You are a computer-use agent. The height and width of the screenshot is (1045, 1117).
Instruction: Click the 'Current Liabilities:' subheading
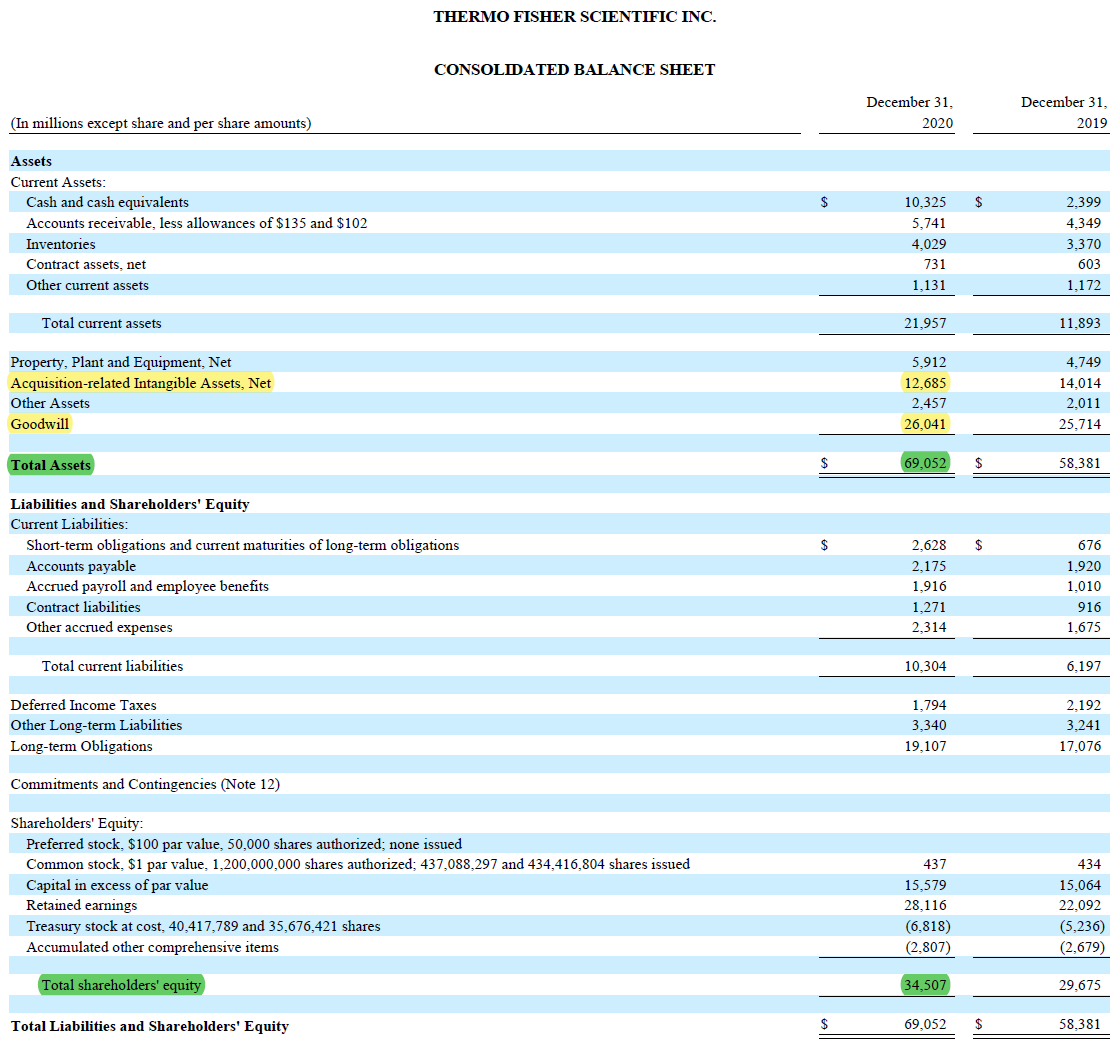coord(69,524)
